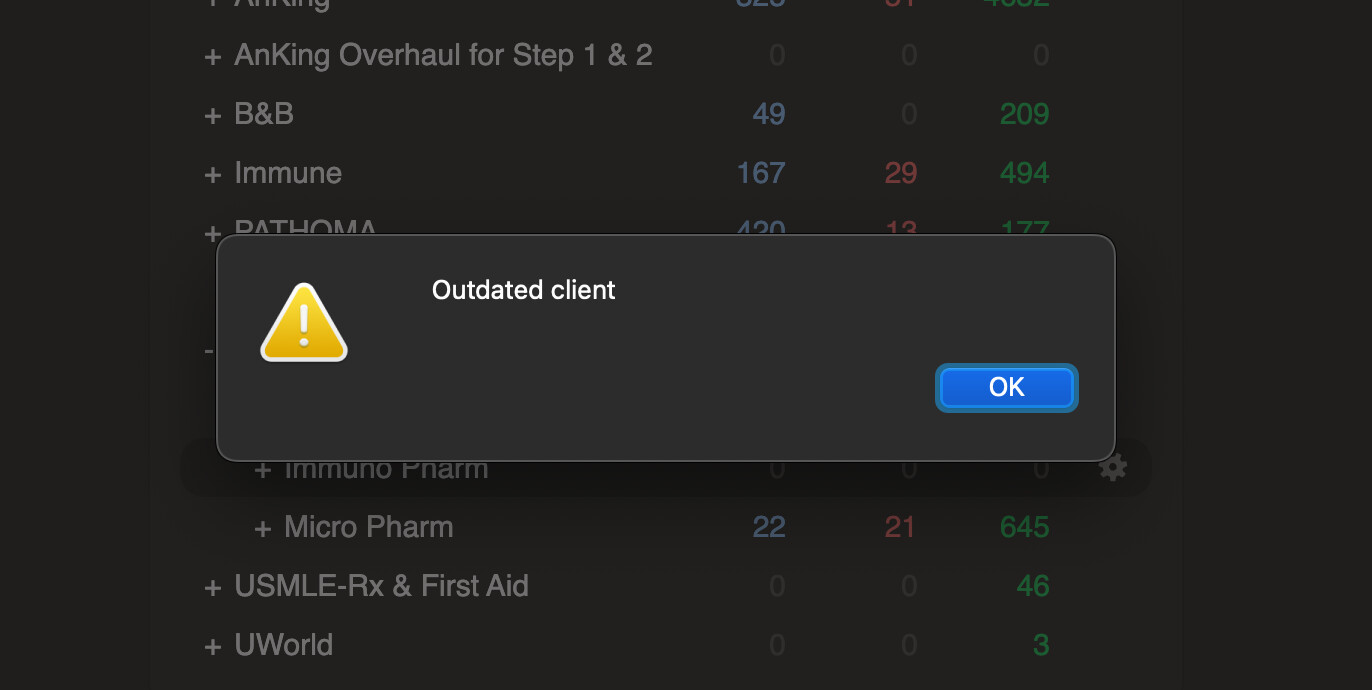Click Micro Pharm's blue new count 22
The image size is (1372, 690).
click(x=769, y=527)
